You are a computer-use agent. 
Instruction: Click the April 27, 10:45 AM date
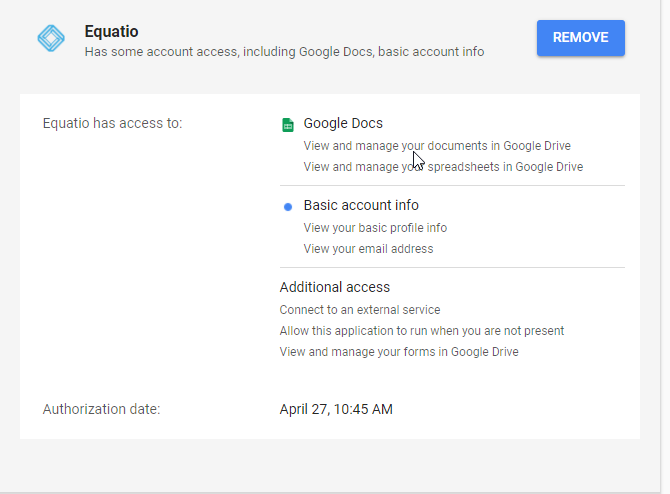point(336,409)
